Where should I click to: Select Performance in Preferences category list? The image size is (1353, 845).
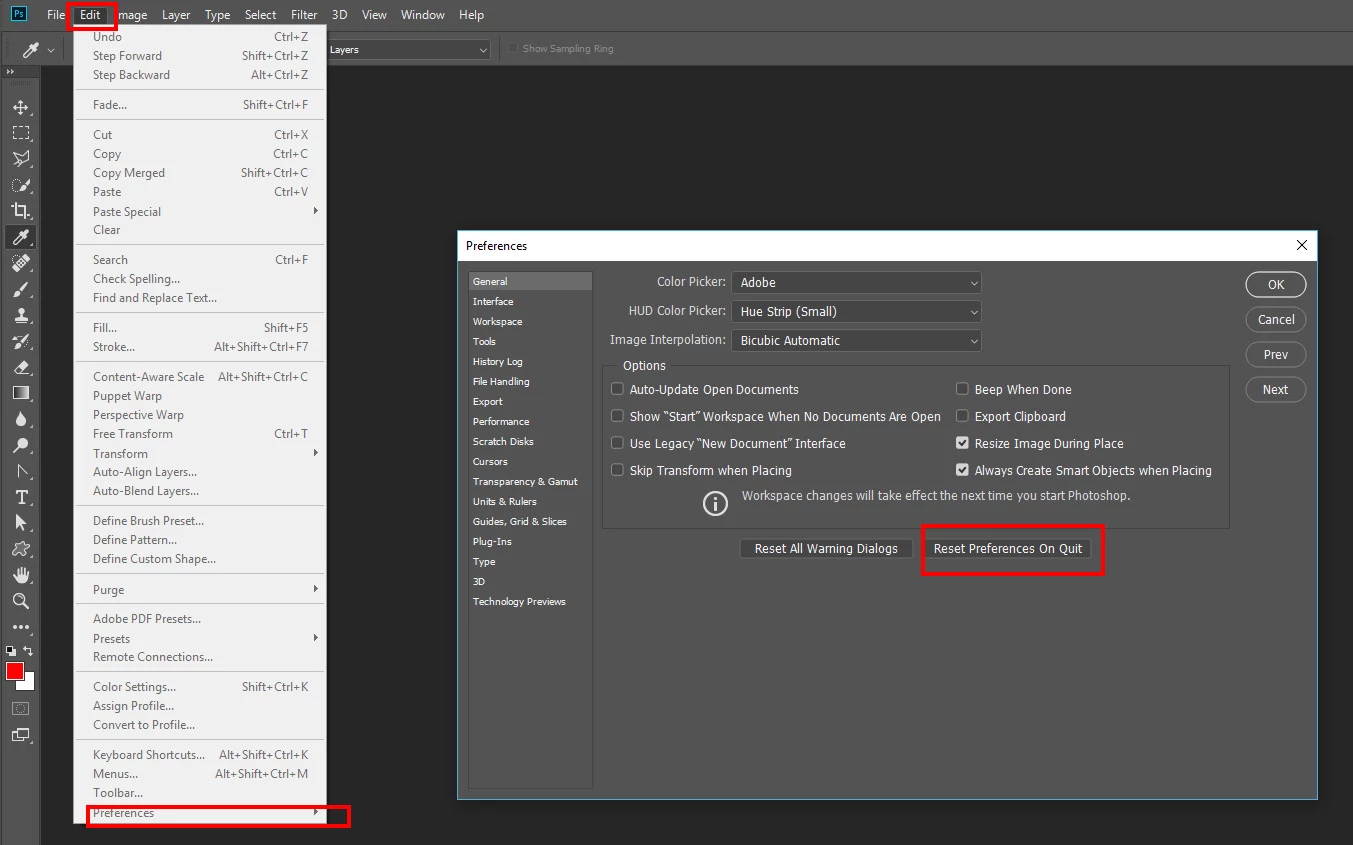pos(530,421)
